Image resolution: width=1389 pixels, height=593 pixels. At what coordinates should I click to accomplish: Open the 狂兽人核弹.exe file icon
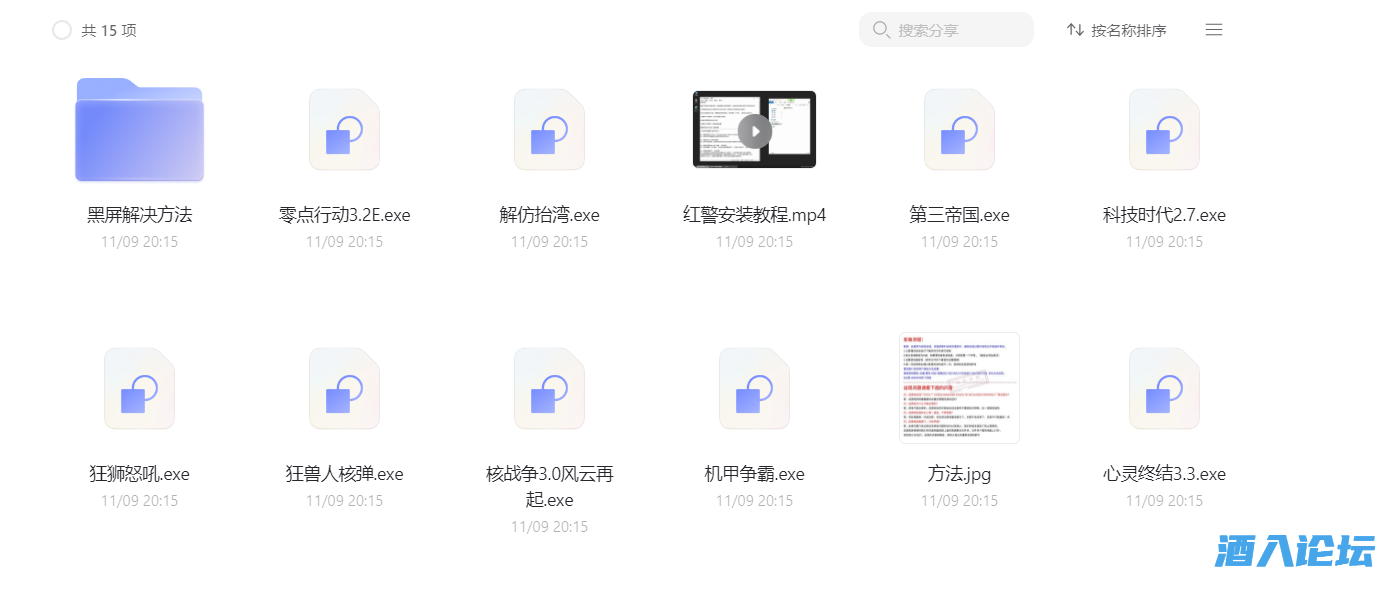pos(344,388)
